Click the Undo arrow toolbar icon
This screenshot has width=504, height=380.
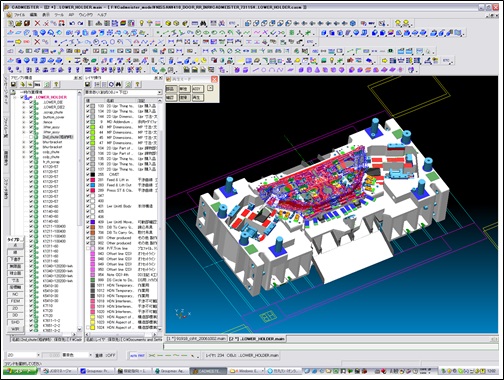click(72, 23)
